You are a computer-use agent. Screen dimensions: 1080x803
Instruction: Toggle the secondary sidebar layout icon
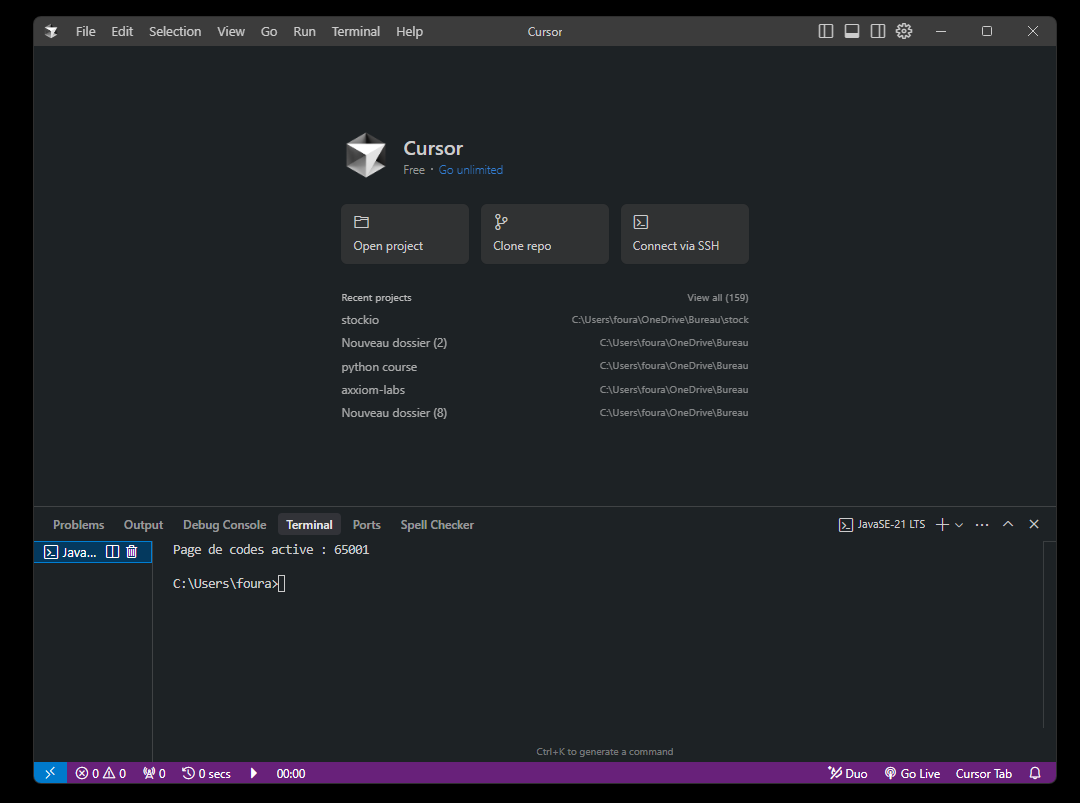click(878, 31)
